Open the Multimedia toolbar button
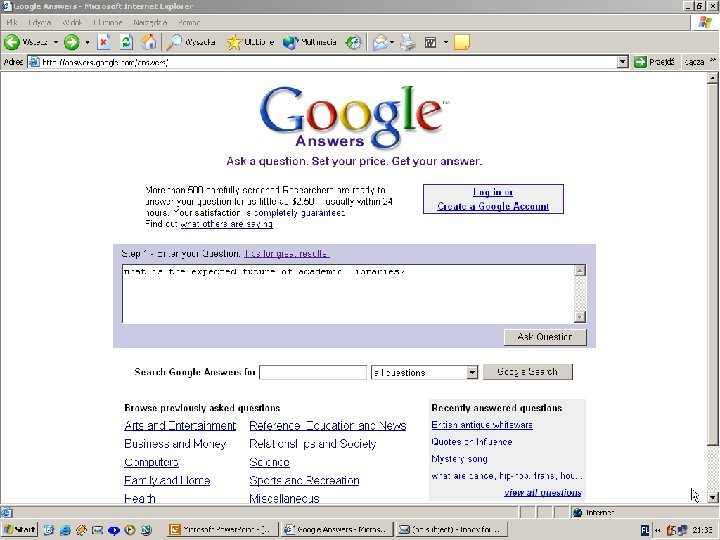The height and width of the screenshot is (540, 720). (309, 42)
